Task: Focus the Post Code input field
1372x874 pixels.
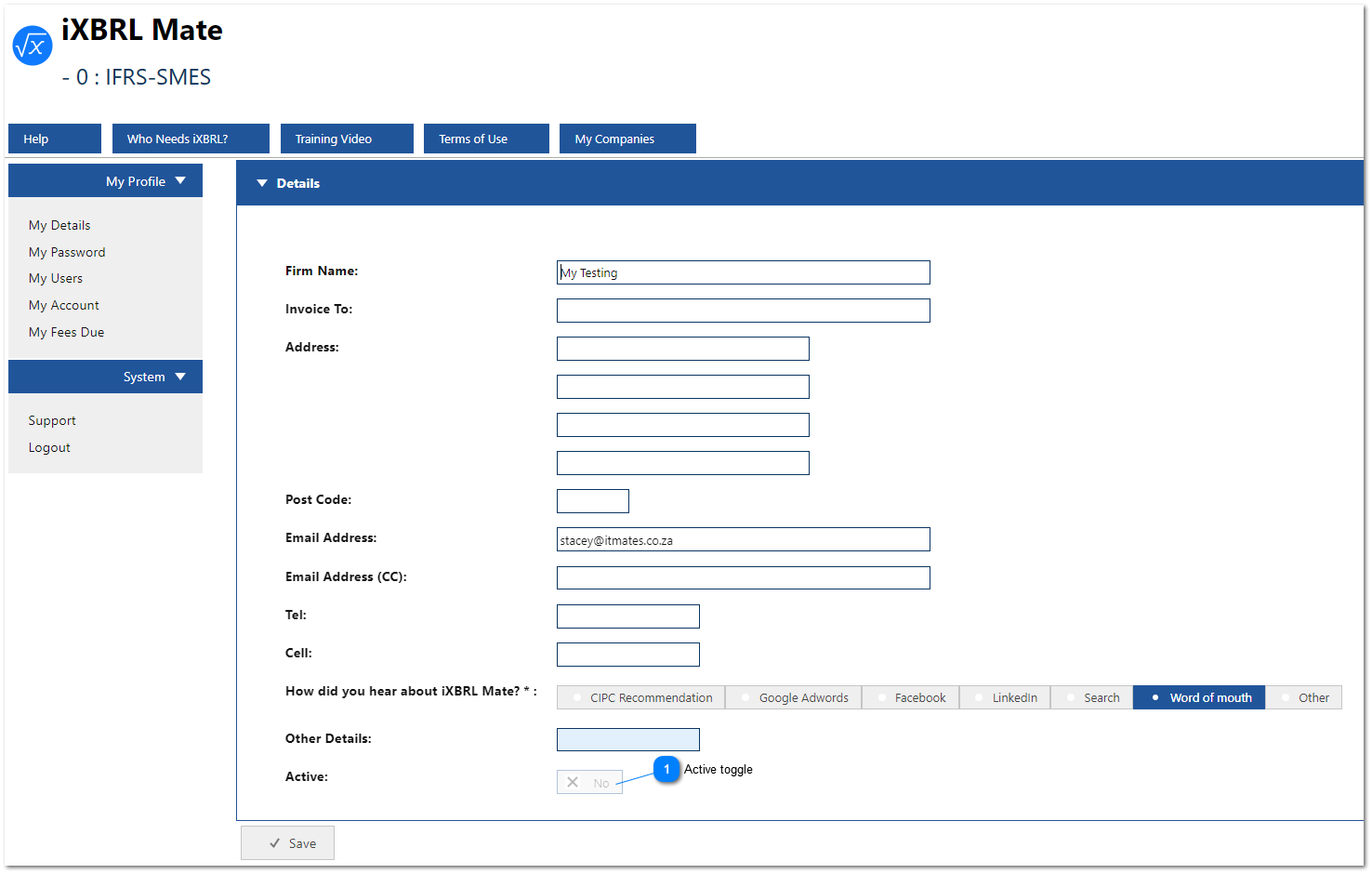Action: pyautogui.click(x=593, y=501)
